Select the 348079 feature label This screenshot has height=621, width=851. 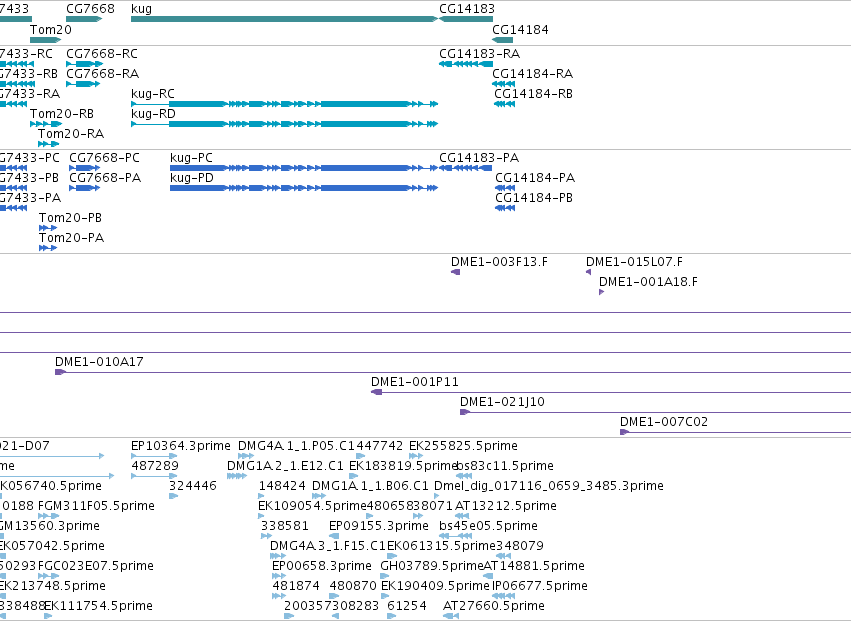[520, 546]
